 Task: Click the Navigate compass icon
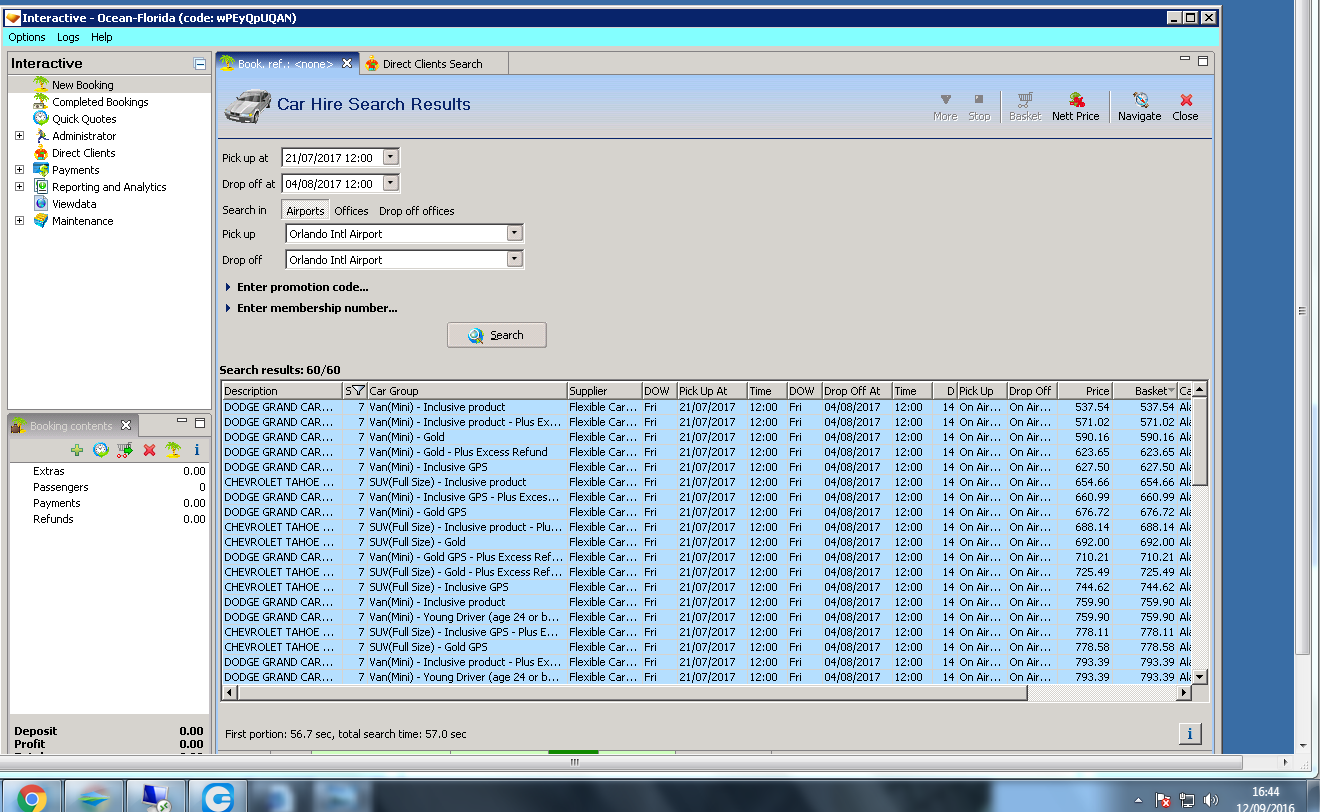pyautogui.click(x=1140, y=107)
